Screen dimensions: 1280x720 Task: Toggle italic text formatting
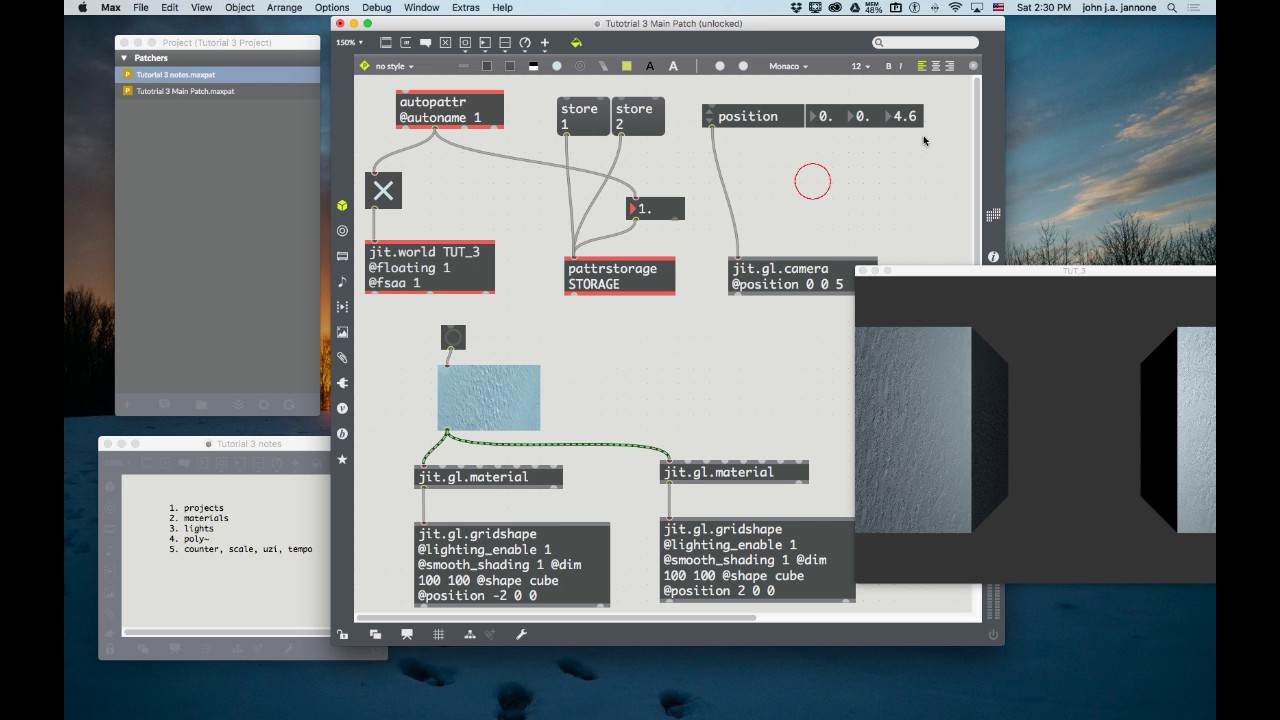point(901,66)
